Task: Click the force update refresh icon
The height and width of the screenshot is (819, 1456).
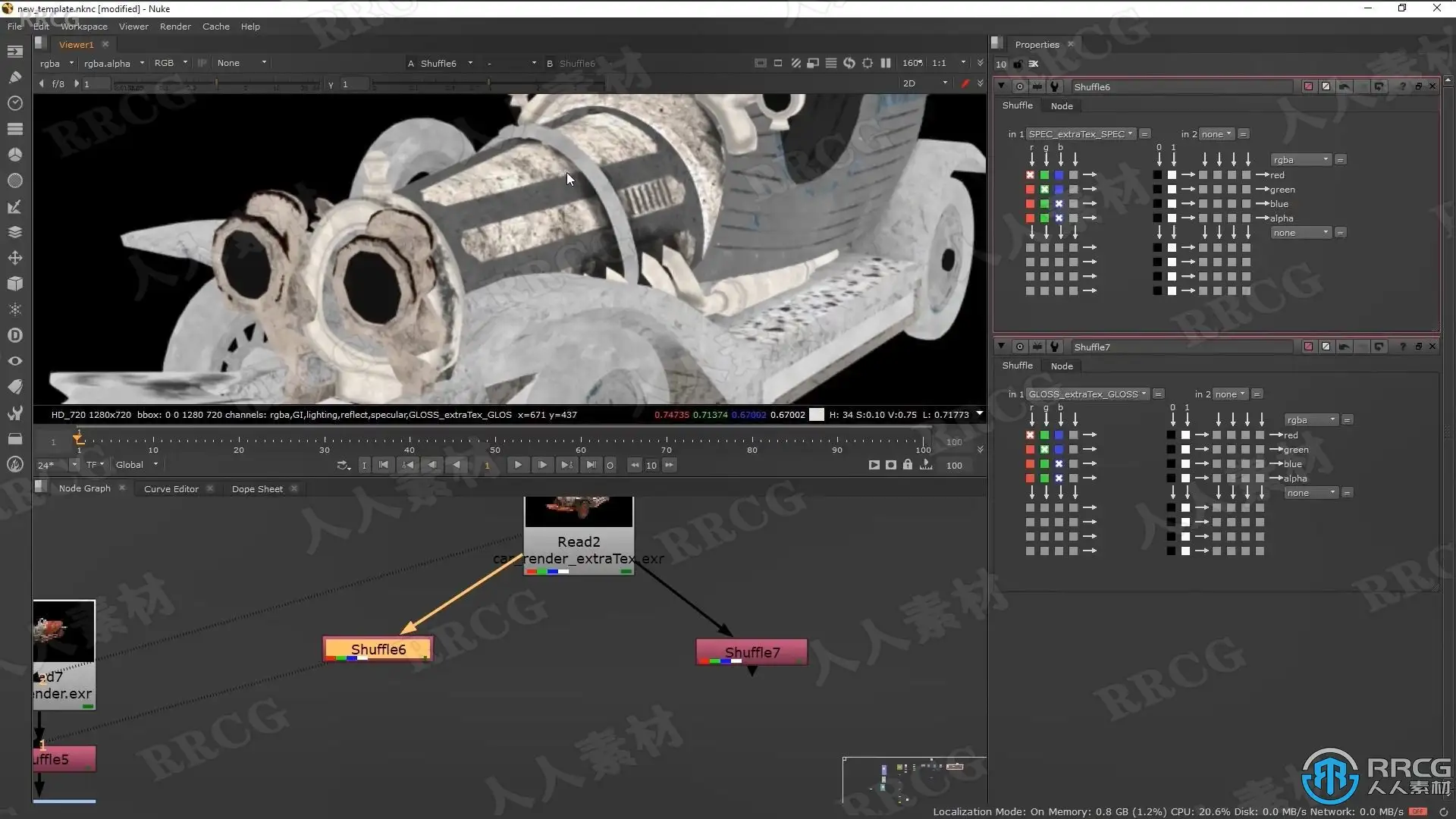Action: click(849, 63)
